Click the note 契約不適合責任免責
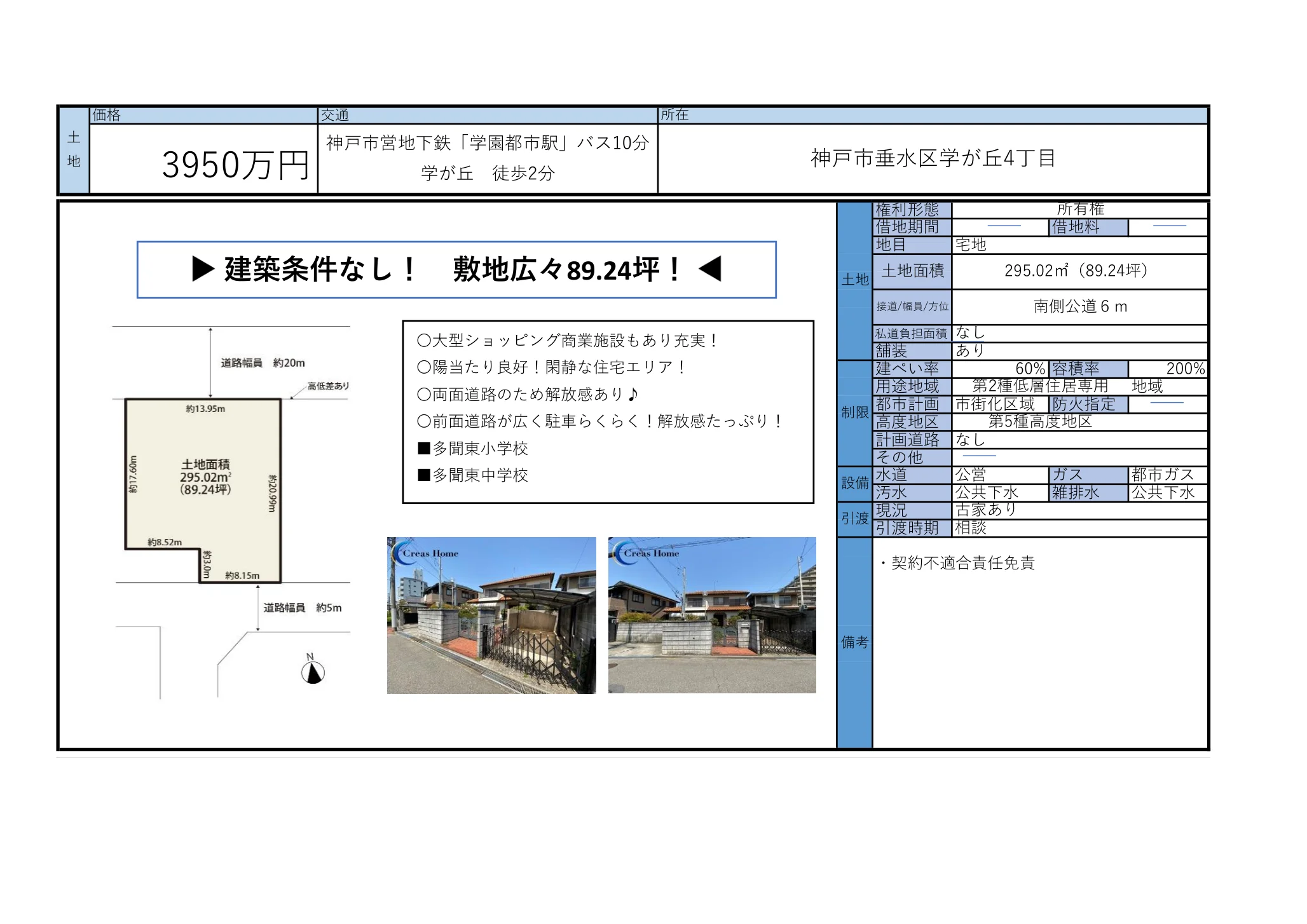This screenshot has height=924, width=1307. pyautogui.click(x=957, y=563)
